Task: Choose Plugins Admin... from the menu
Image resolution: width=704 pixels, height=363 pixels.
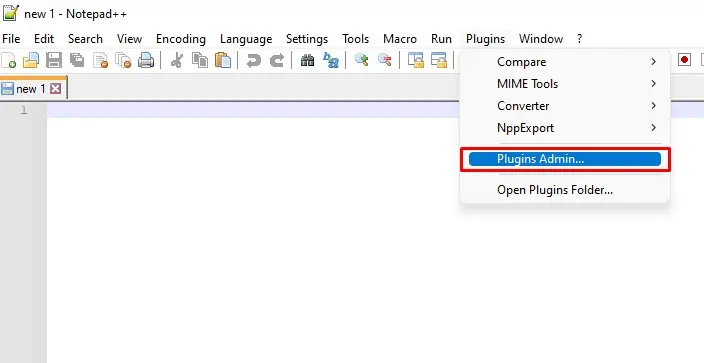Action: click(x=565, y=159)
